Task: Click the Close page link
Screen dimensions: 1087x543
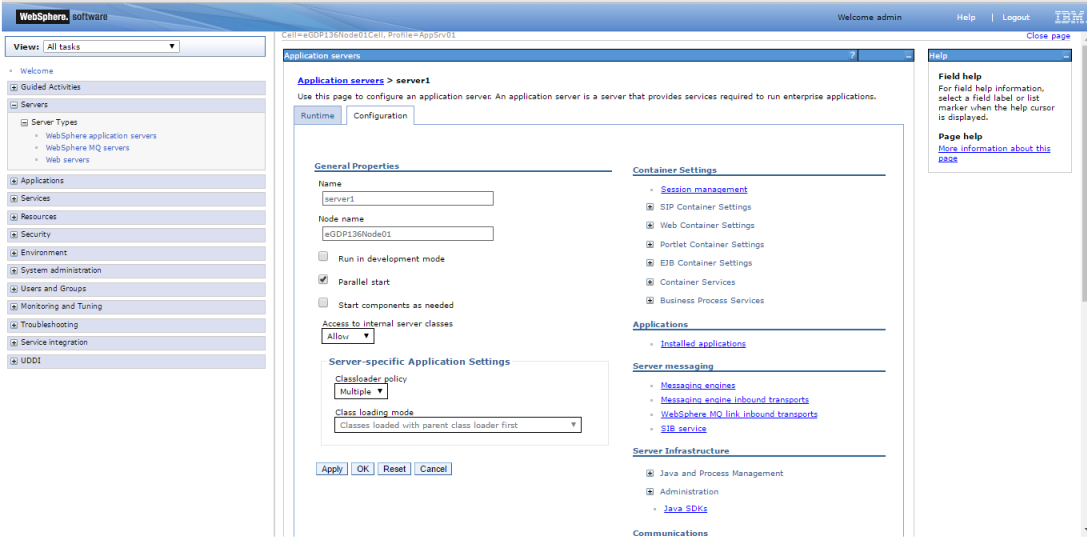Action: click(1048, 36)
